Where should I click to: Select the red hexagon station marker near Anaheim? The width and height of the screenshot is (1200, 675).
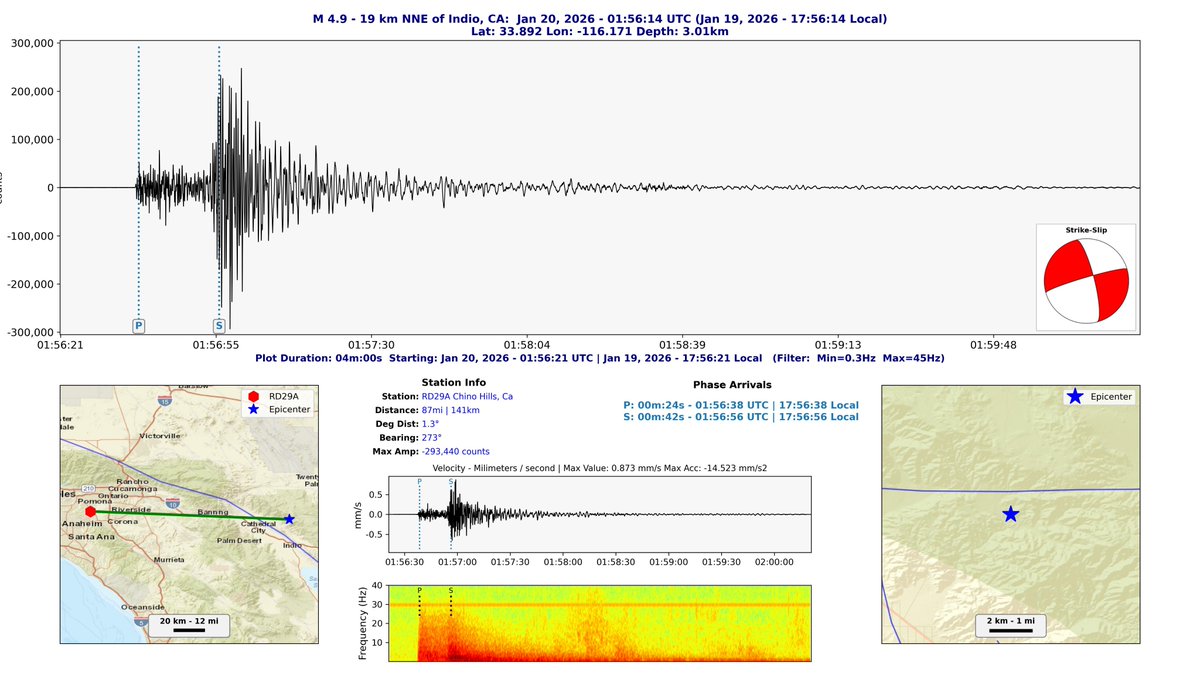click(91, 511)
